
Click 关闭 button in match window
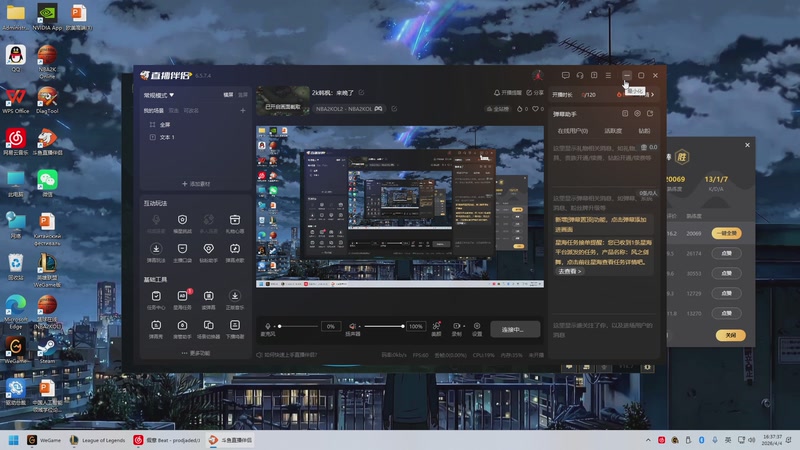coord(731,335)
